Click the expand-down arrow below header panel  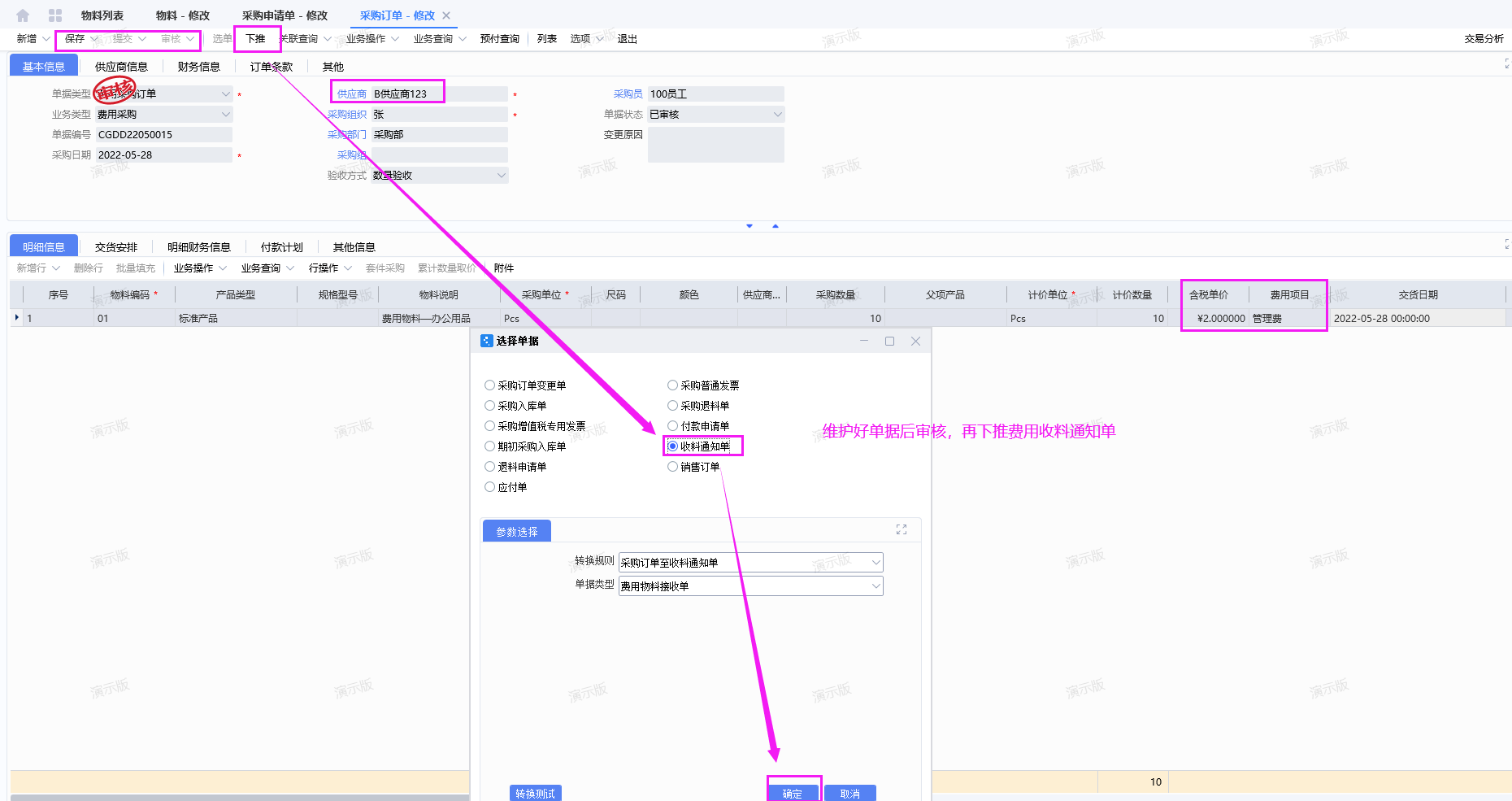[x=749, y=226]
